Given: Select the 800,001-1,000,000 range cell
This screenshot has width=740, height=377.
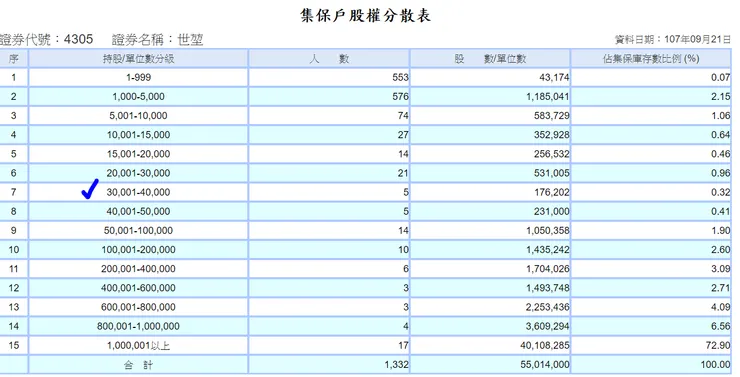Looking at the screenshot, I should [138, 326].
